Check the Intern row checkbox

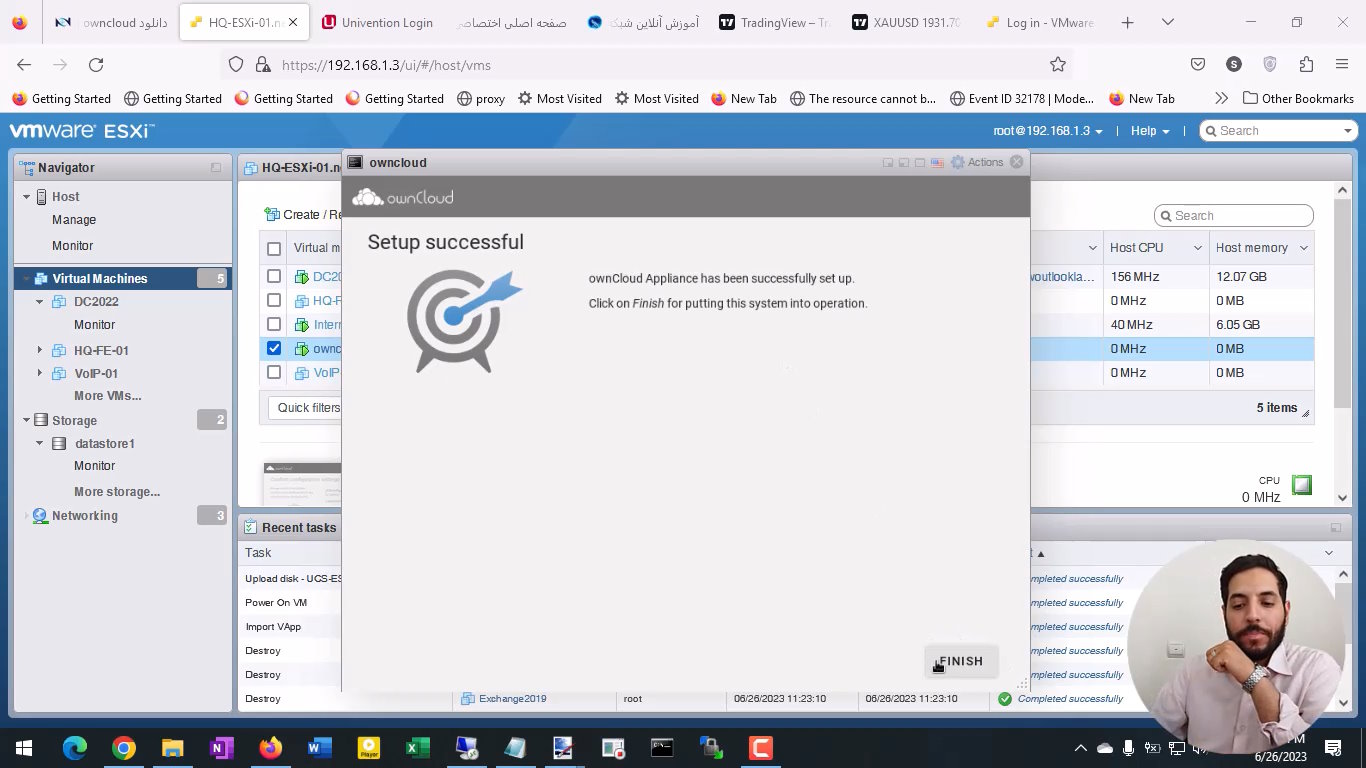coord(274,324)
